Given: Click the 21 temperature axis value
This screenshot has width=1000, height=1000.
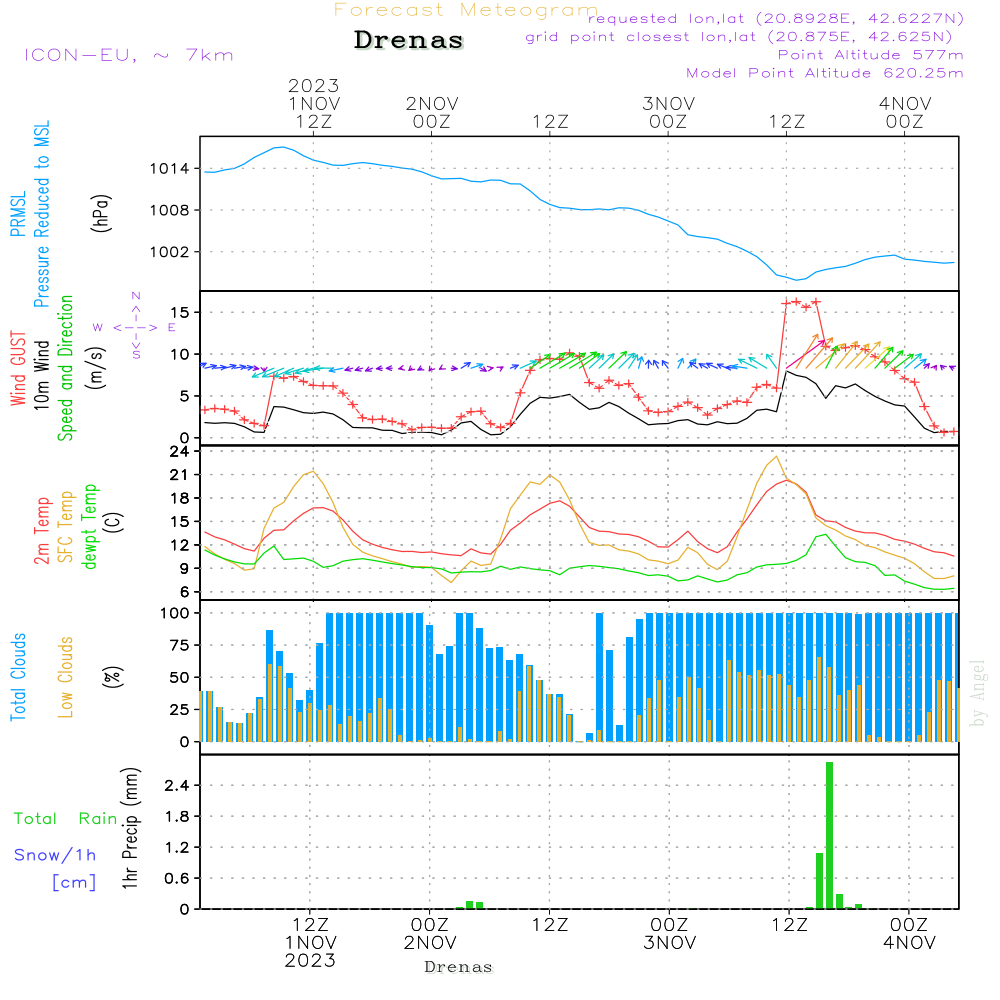Looking at the screenshot, I should (x=180, y=475).
